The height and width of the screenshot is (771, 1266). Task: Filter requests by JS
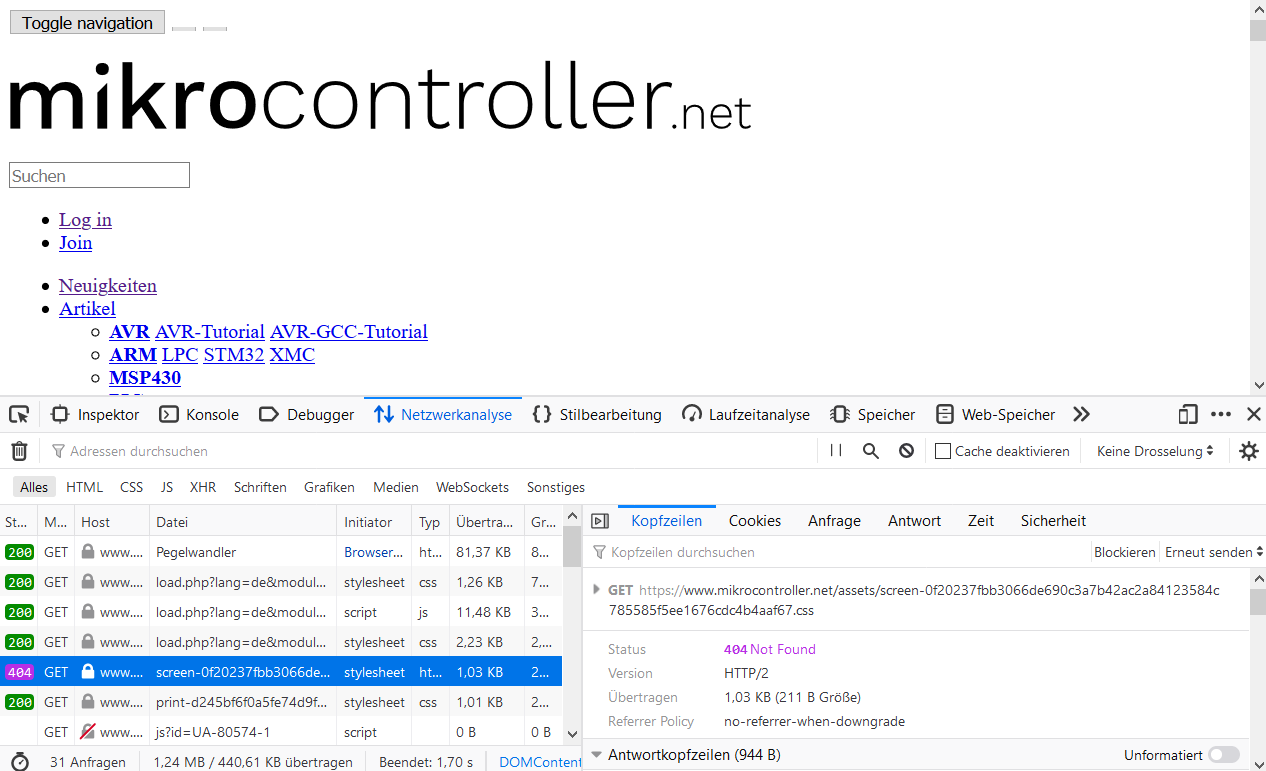(167, 487)
